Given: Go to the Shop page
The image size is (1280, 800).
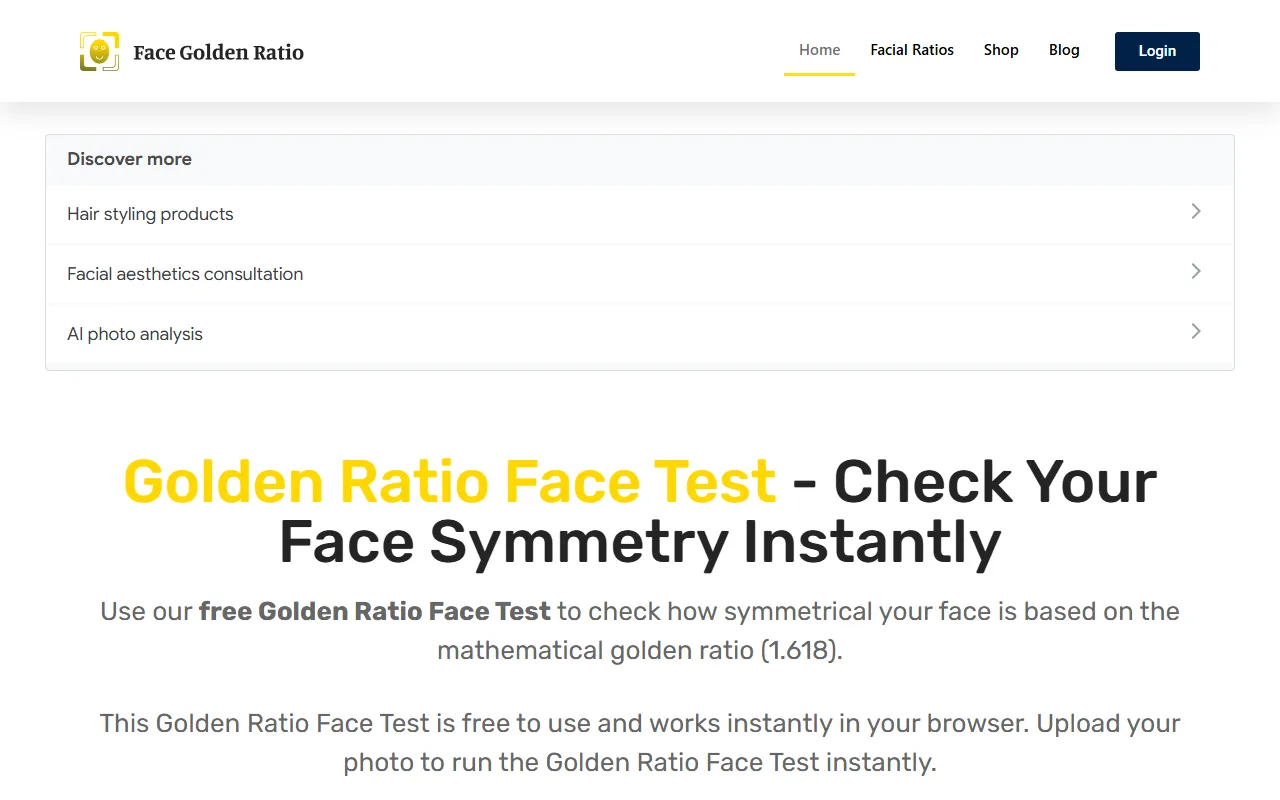Looking at the screenshot, I should 1000,50.
